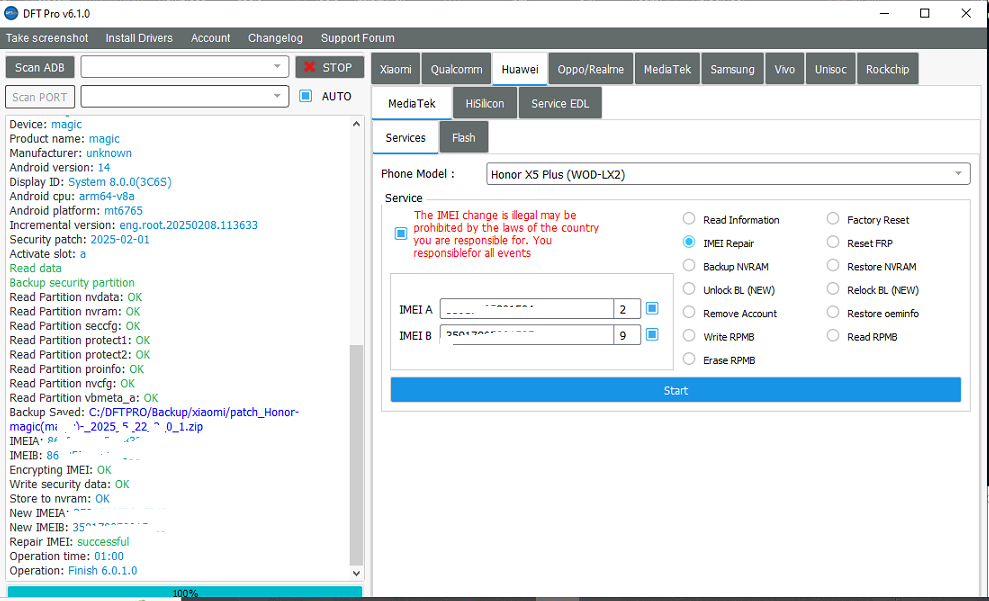Viewport: 989px width, 601px height.
Task: Switch to the Flash tab
Action: tap(464, 137)
